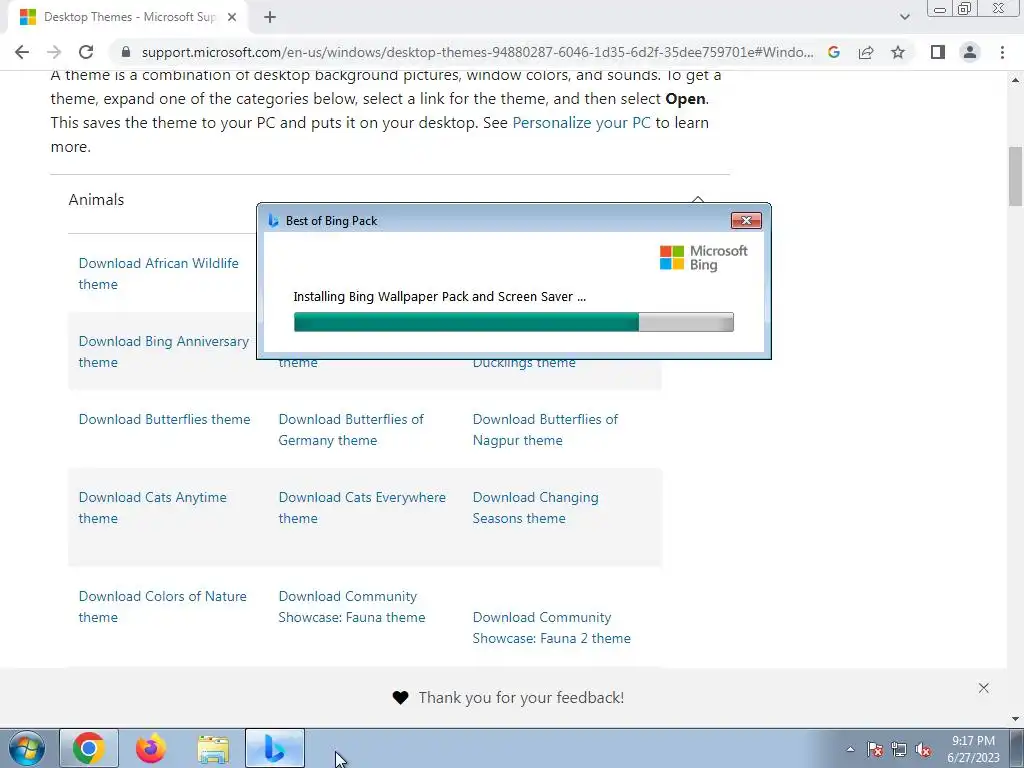Click 'Installing Bing Wallpaper Pack' status text
1024x768 pixels.
pos(440,296)
